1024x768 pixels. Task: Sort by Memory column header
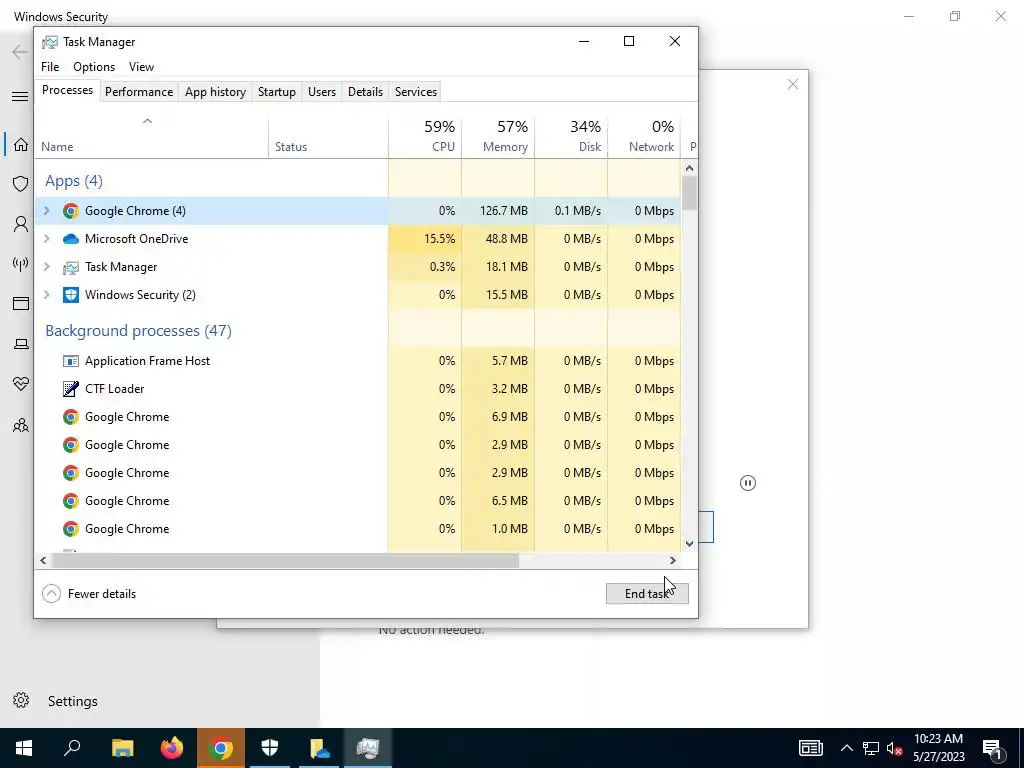coord(498,137)
